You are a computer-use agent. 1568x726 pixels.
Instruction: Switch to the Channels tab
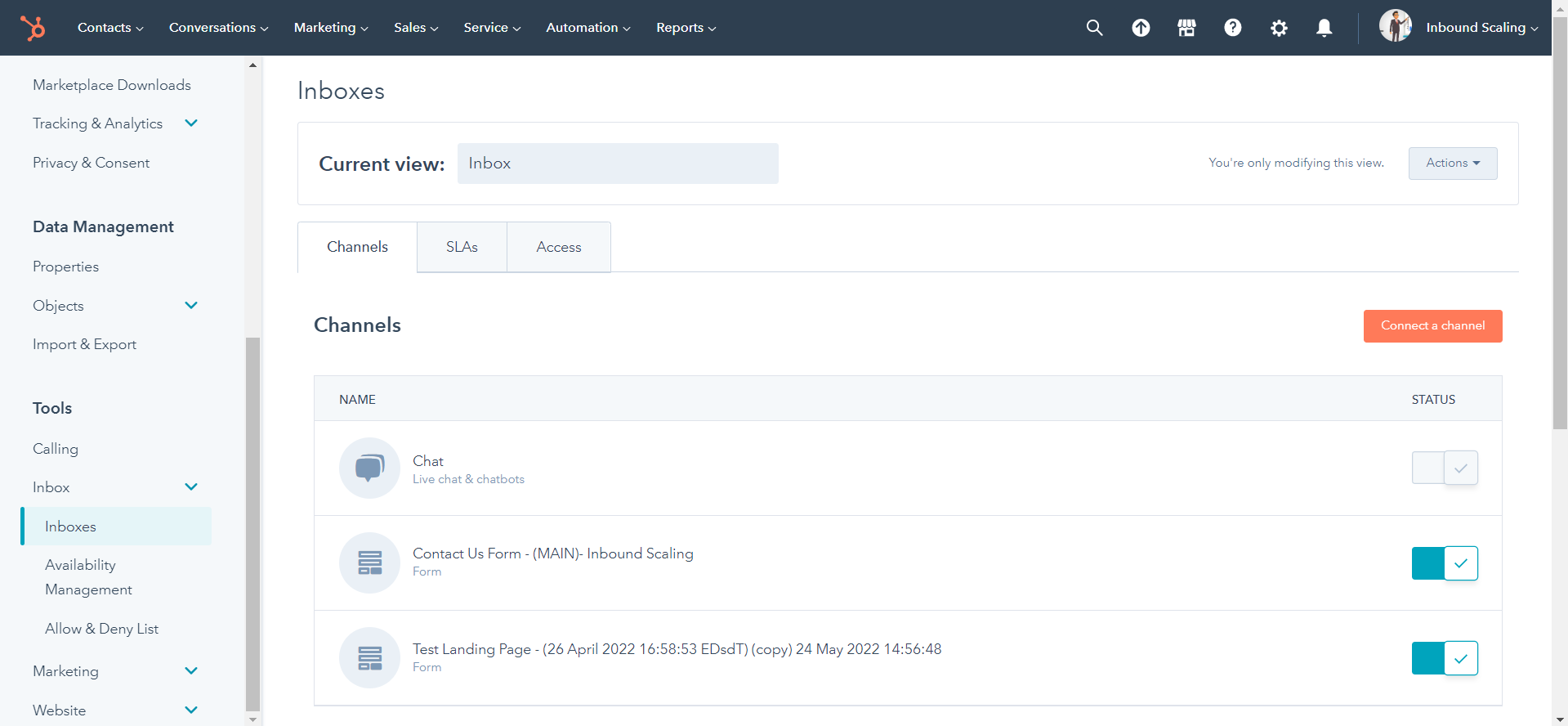point(357,247)
